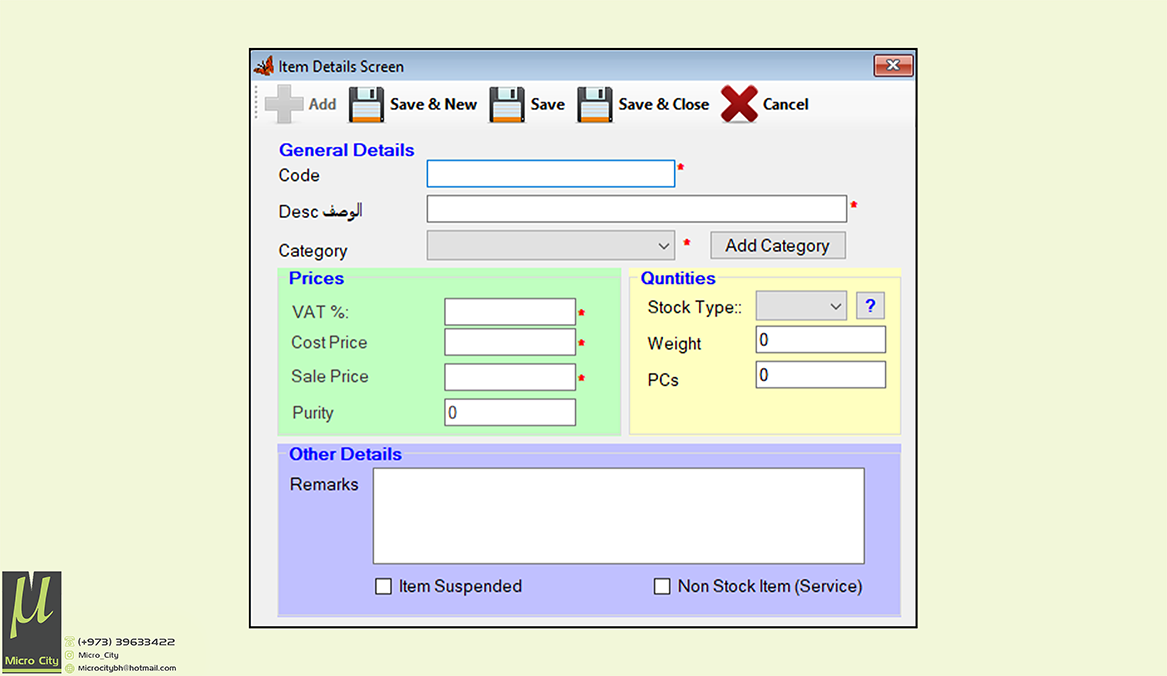
Task: Click the General Details heading
Action: 347,150
